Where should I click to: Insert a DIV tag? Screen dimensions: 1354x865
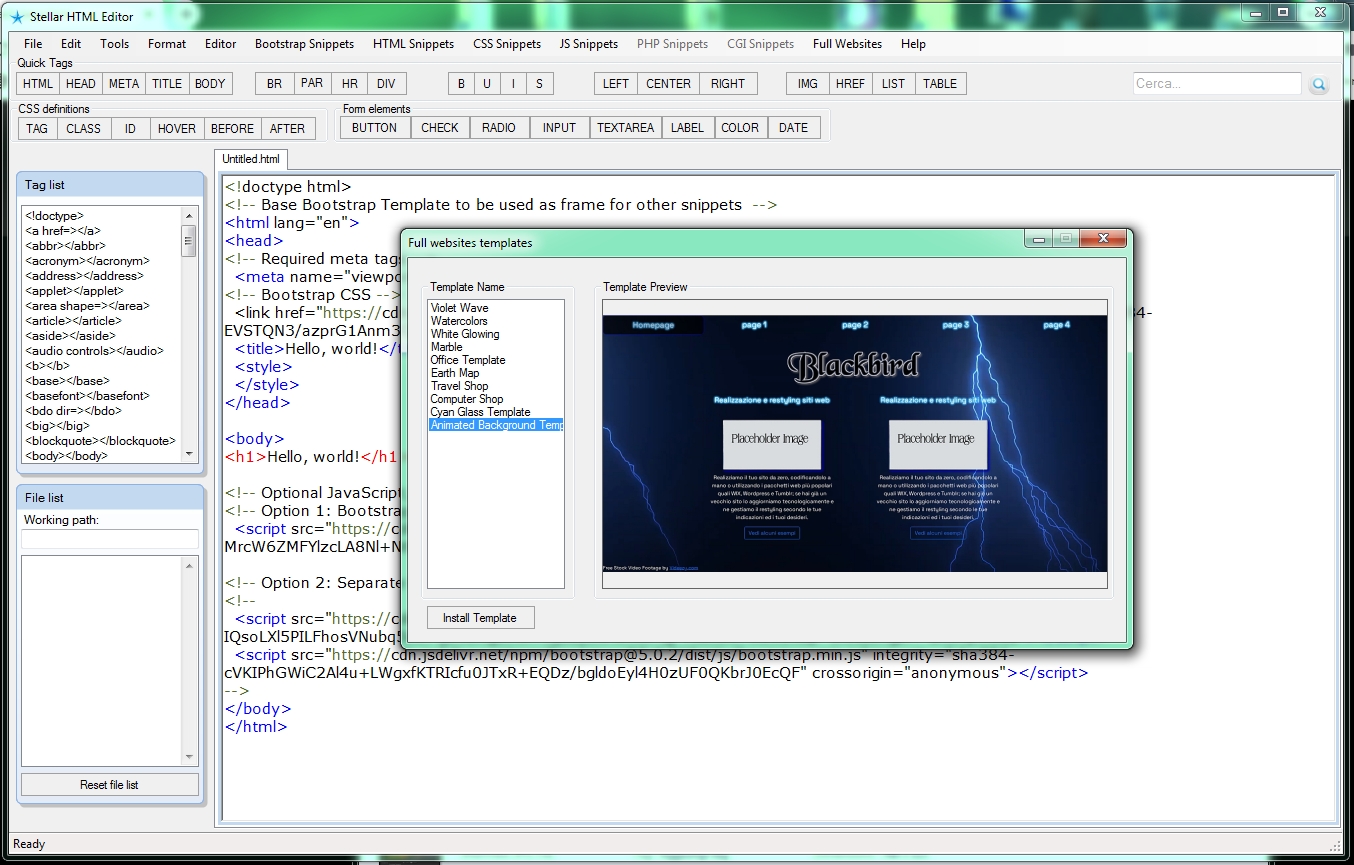click(386, 84)
